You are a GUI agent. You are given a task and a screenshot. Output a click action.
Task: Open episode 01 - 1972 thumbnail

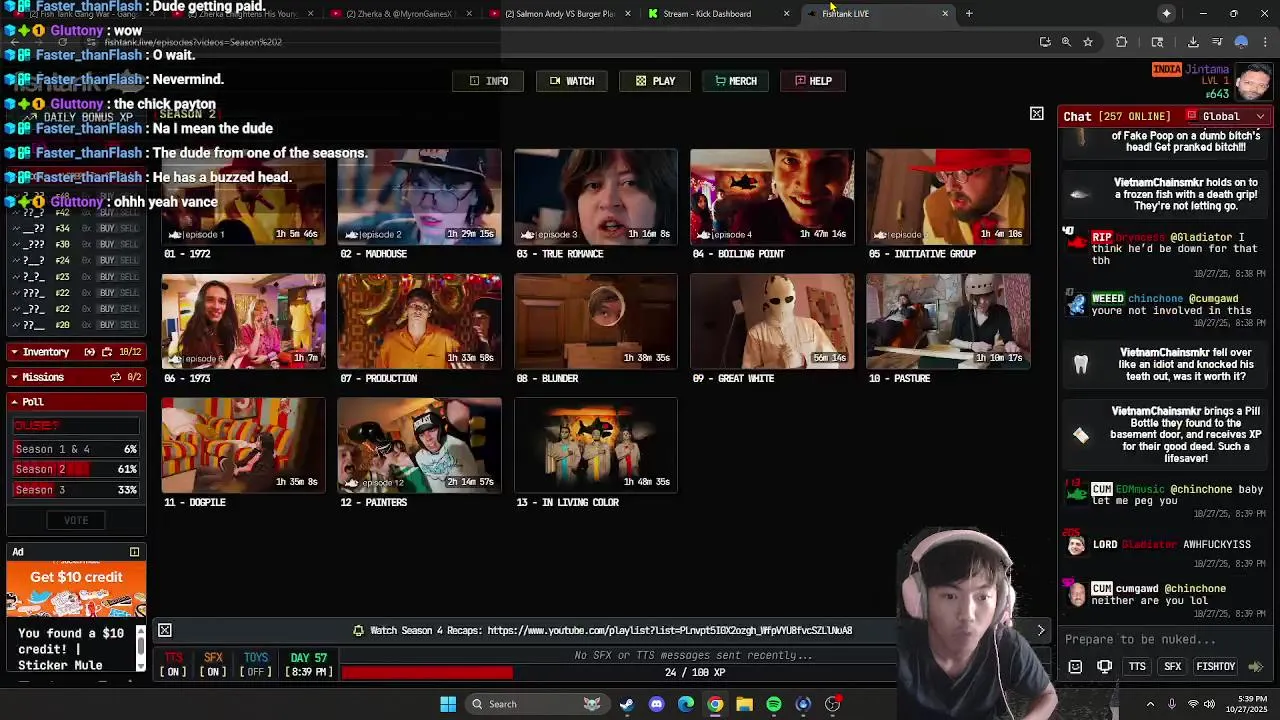[x=243, y=197]
